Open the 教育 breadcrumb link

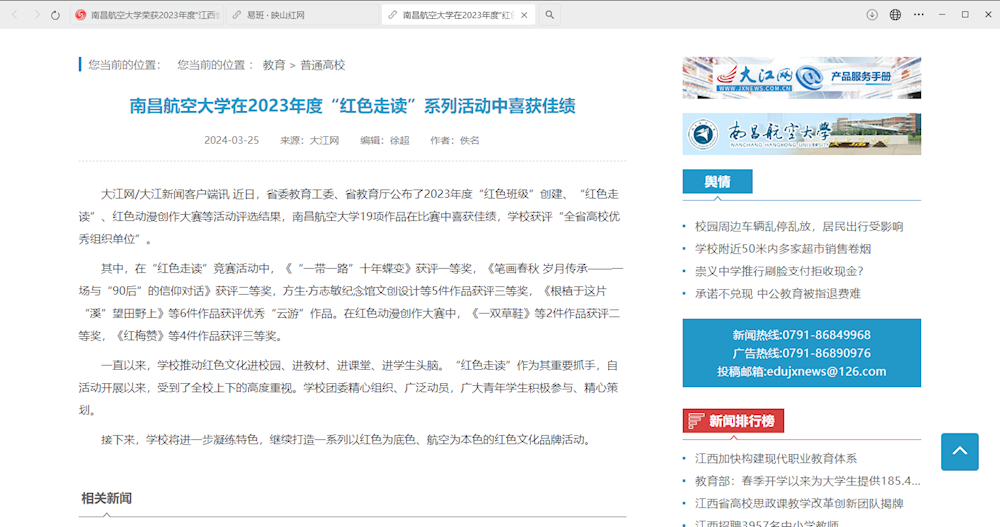pos(274,65)
